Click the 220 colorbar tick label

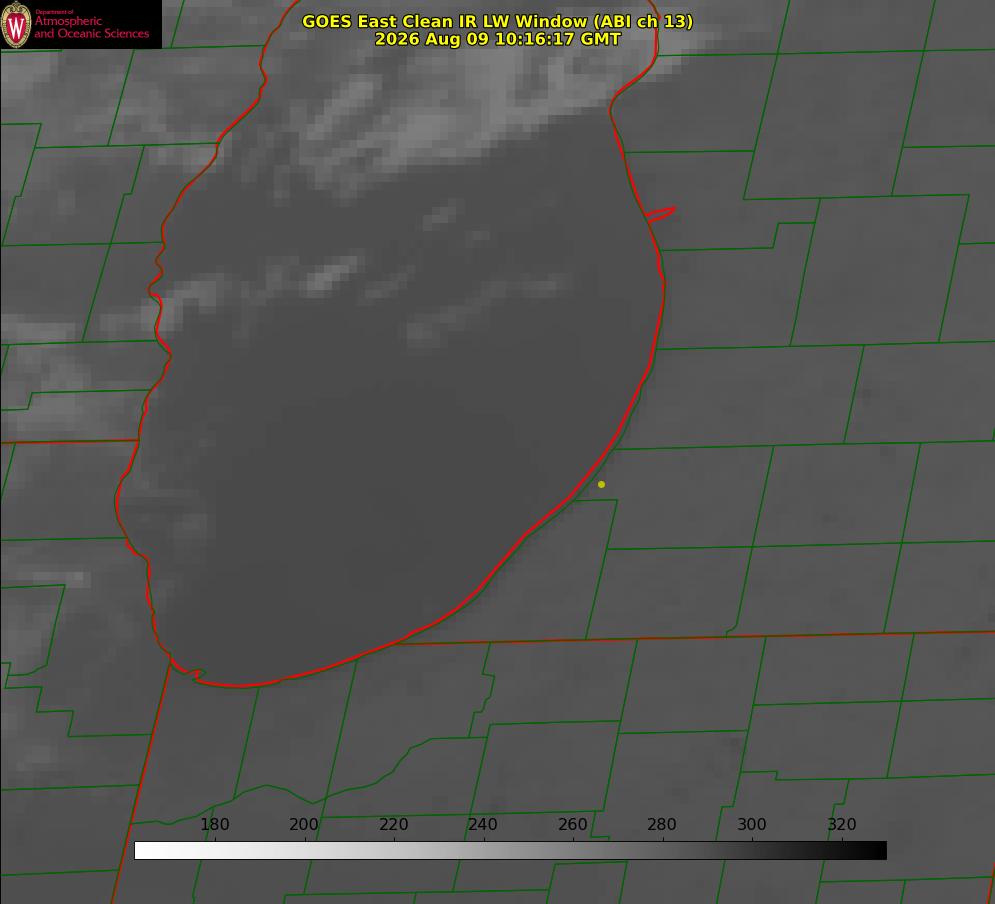click(x=393, y=824)
